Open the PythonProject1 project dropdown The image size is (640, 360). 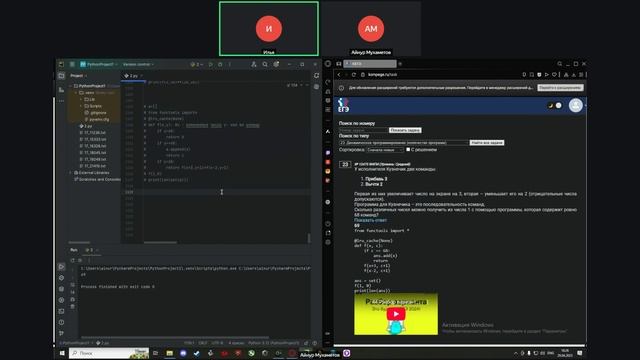pyautogui.click(x=99, y=64)
